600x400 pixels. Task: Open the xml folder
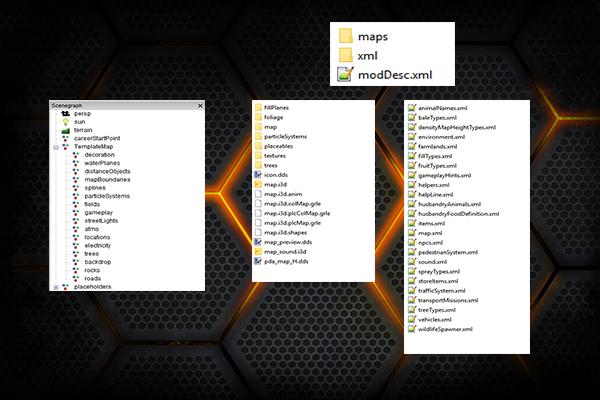(x=366, y=54)
